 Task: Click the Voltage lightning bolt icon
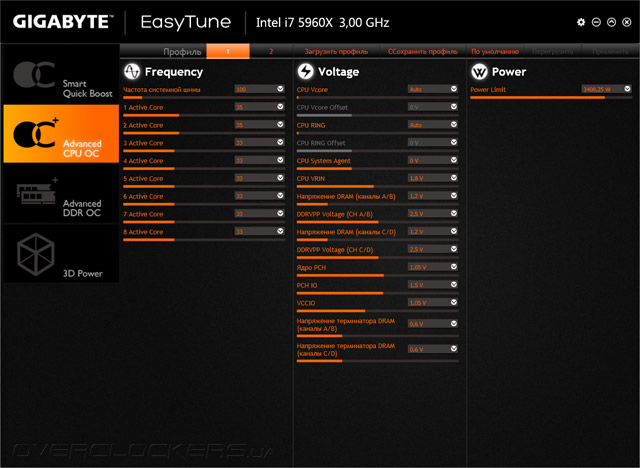tap(305, 71)
